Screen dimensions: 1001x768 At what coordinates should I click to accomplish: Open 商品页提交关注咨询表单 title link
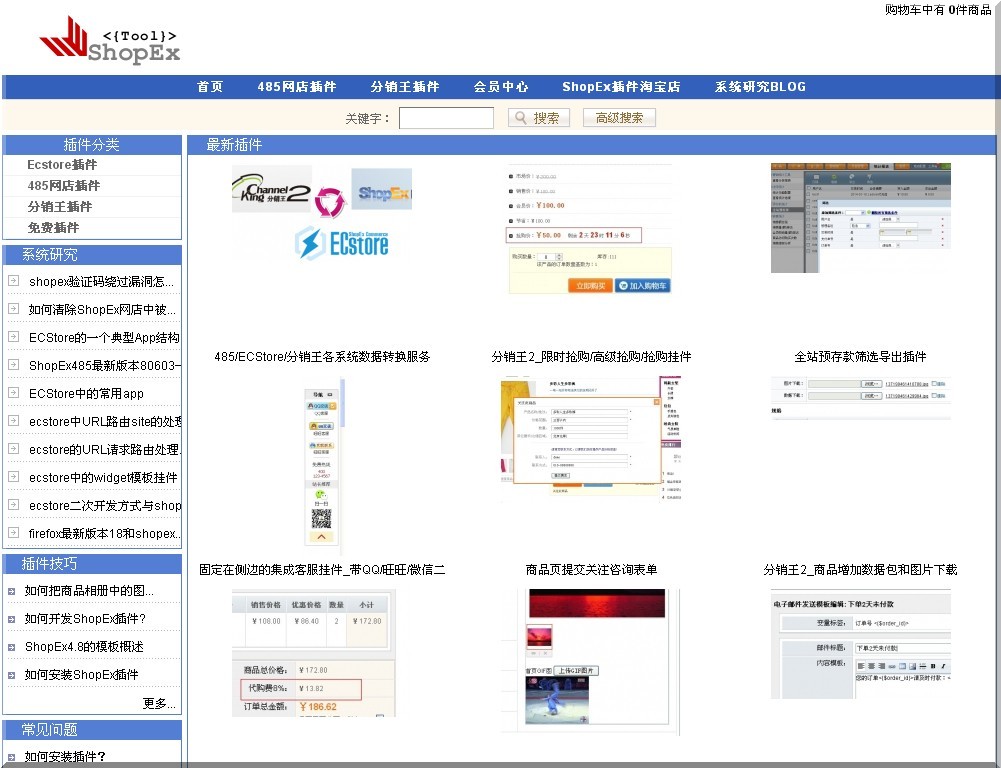click(591, 569)
